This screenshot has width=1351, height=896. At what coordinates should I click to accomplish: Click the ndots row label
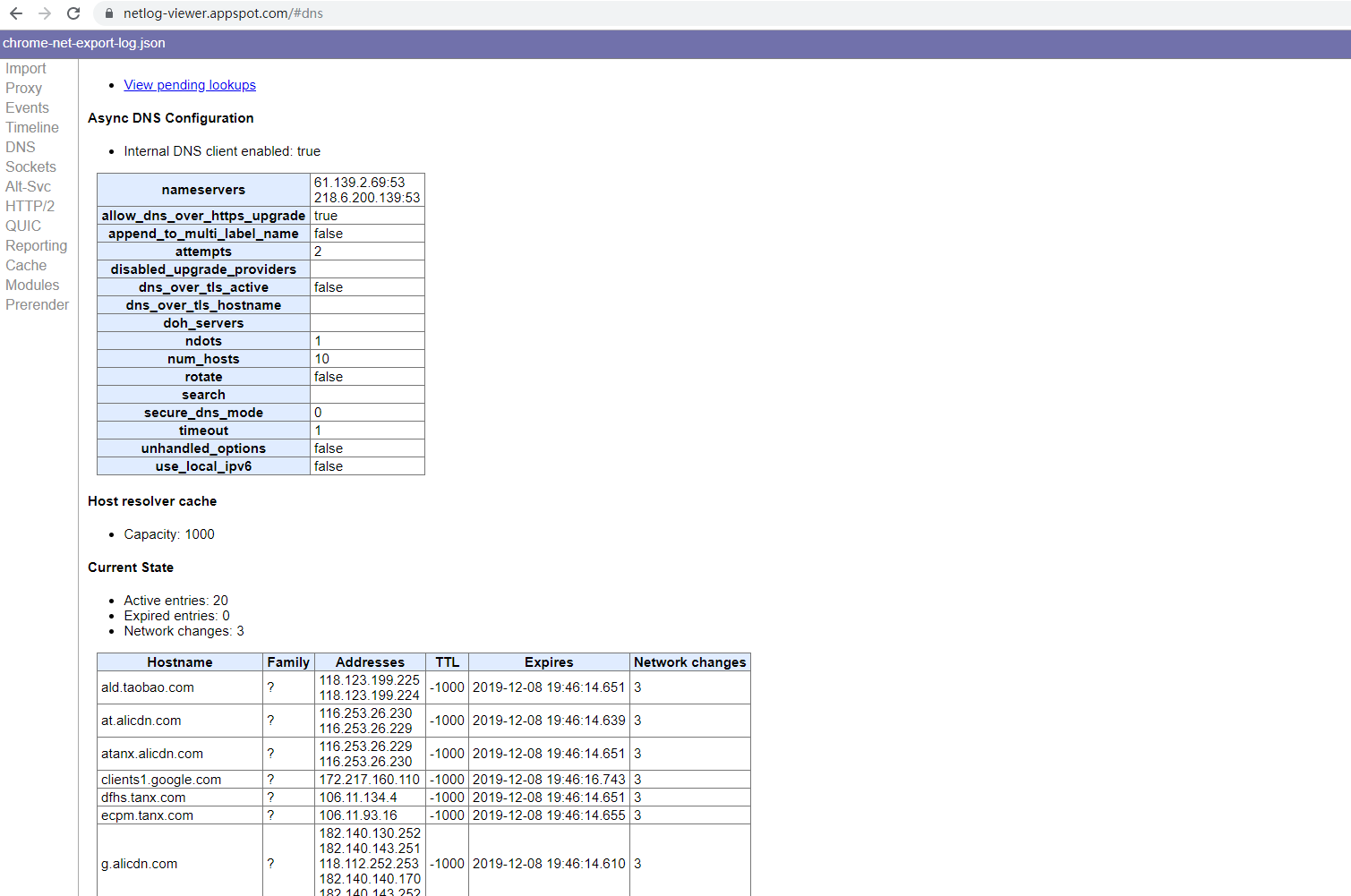click(x=203, y=341)
